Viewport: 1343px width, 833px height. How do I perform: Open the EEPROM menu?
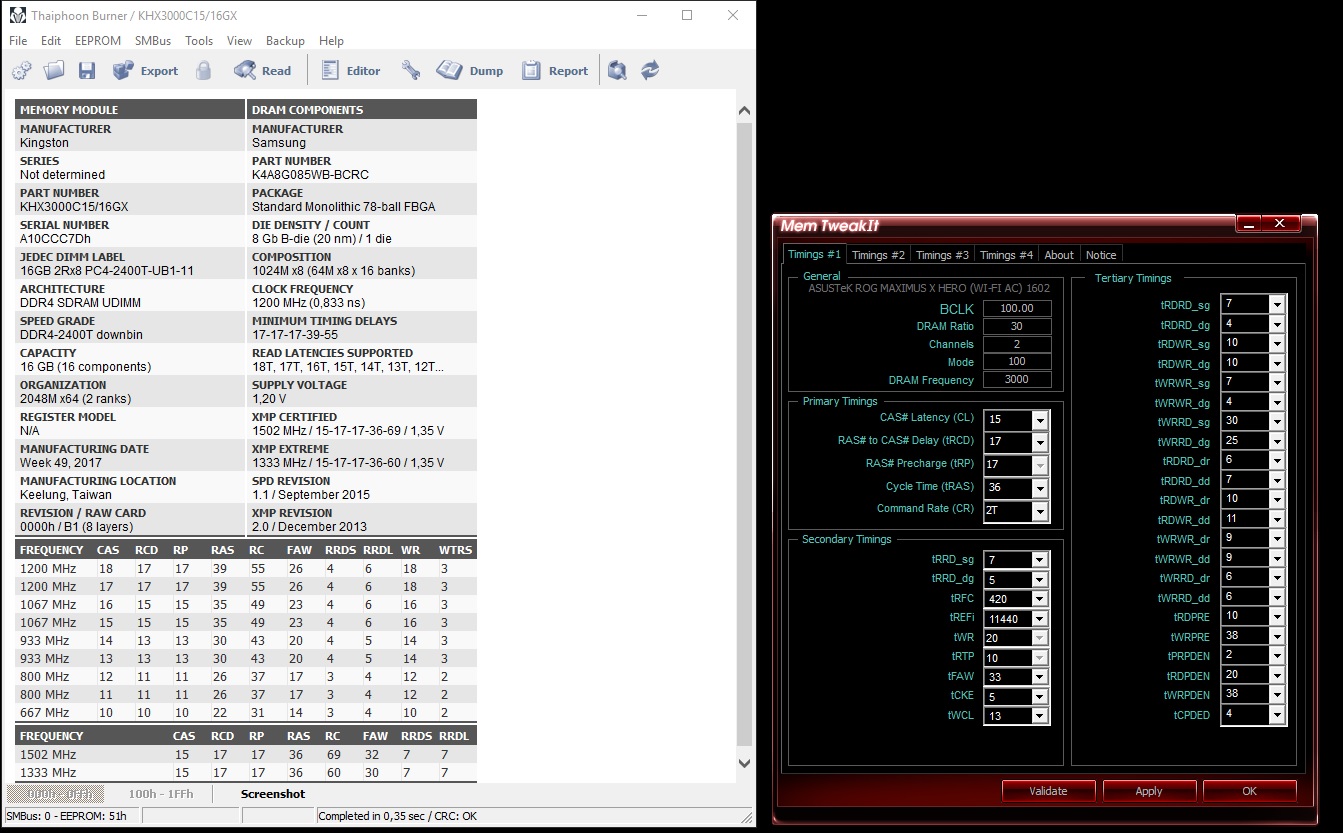tap(98, 41)
